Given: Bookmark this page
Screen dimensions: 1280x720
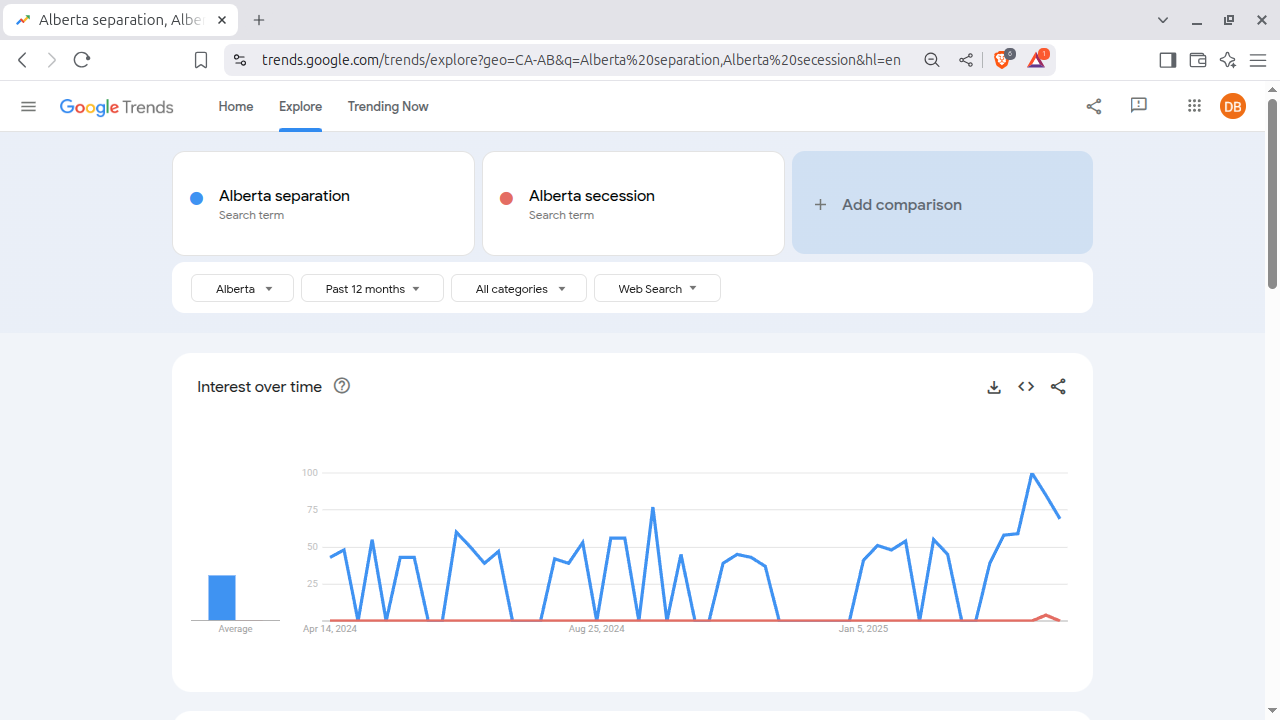Looking at the screenshot, I should tap(201, 61).
